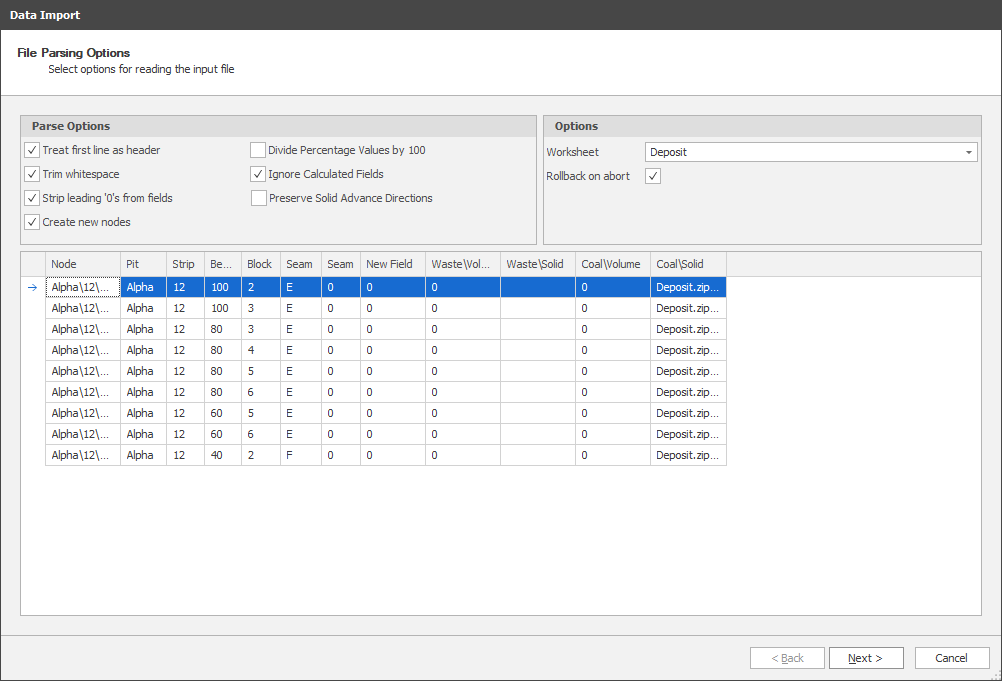The height and width of the screenshot is (681, 1002).
Task: Select the last row with Seam F
Action: tap(300, 455)
